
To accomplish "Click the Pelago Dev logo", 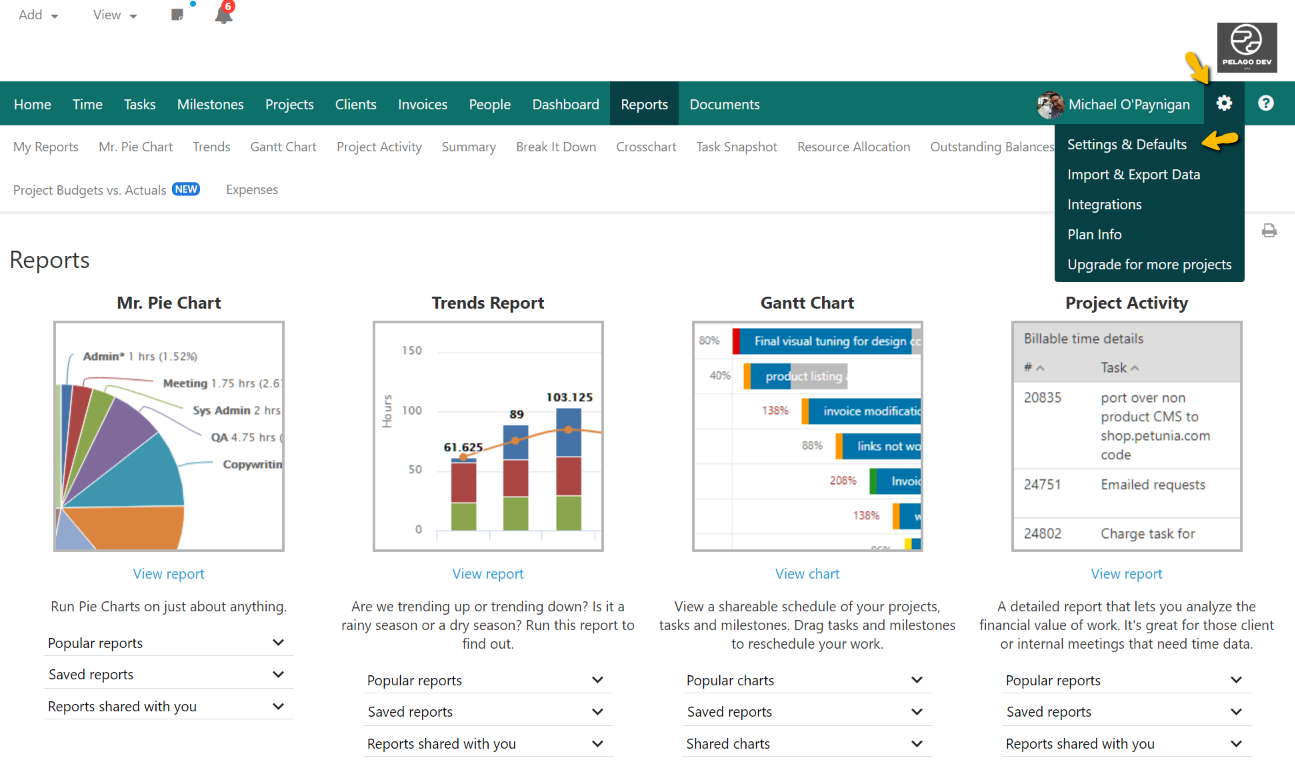I will click(x=1246, y=48).
